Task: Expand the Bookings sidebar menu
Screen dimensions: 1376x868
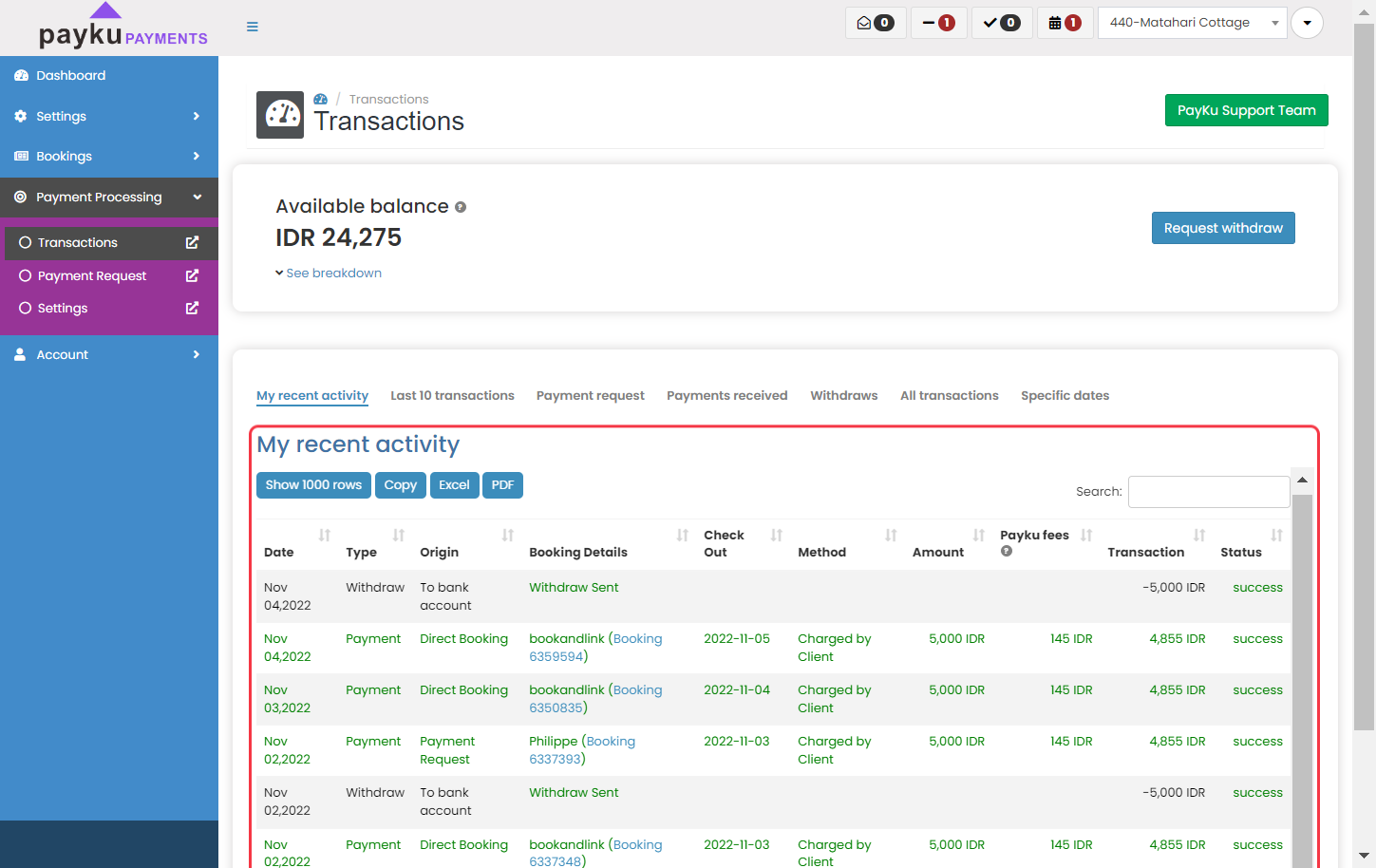Action: pos(109,156)
